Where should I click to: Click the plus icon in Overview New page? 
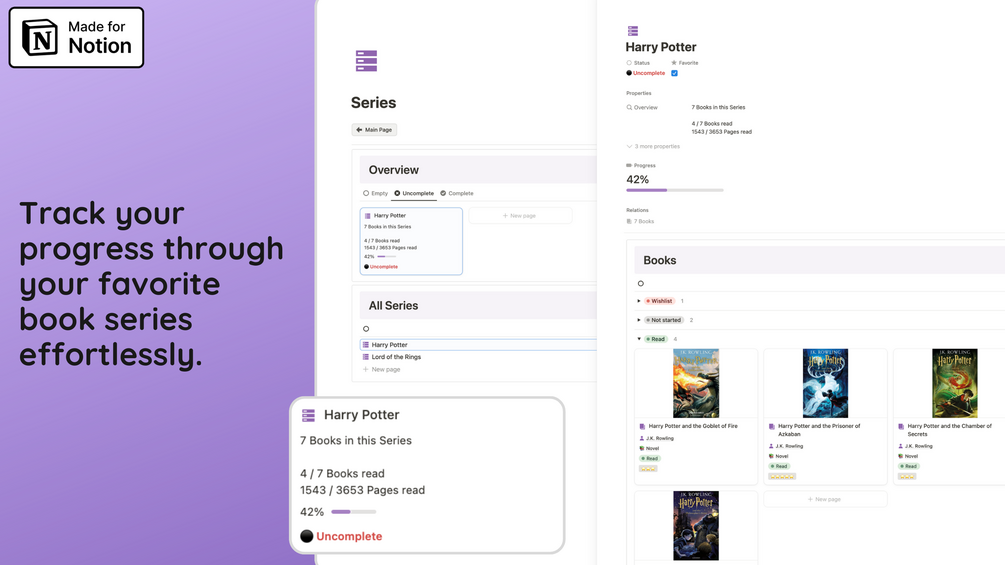tap(505, 216)
